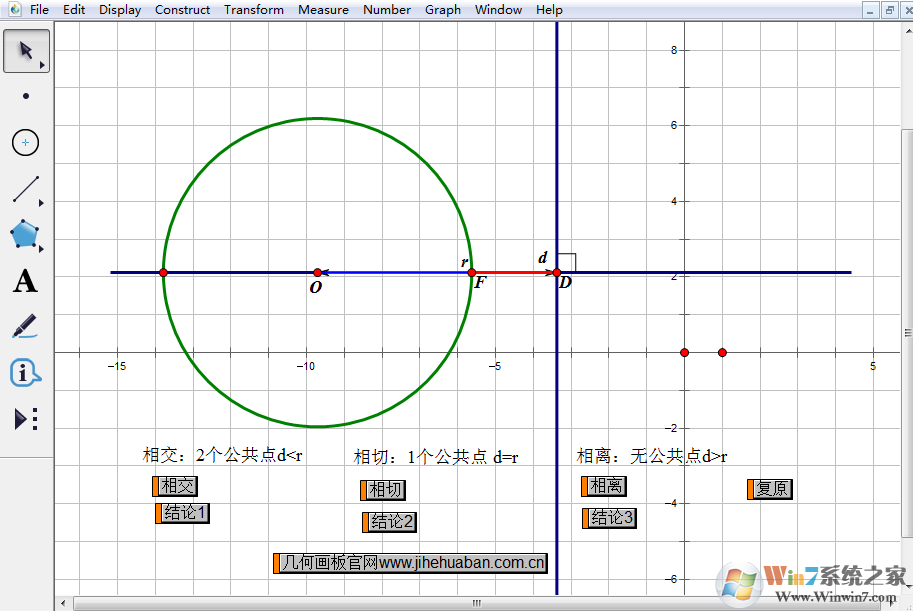Select the Polygon tool
The width and height of the screenshot is (913, 611).
tap(26, 235)
